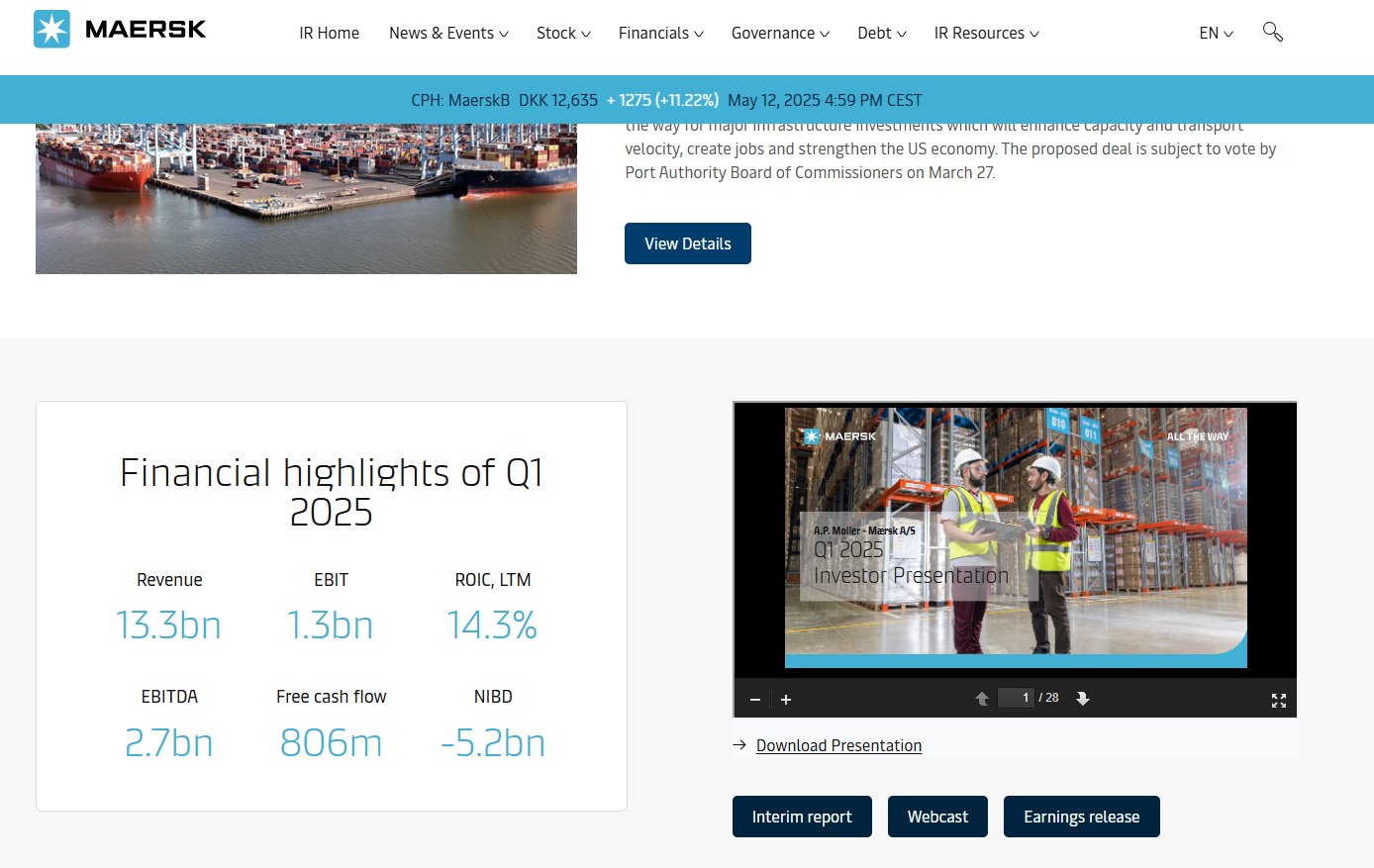Open the EN language selector
1374x868 pixels.
point(1217,33)
